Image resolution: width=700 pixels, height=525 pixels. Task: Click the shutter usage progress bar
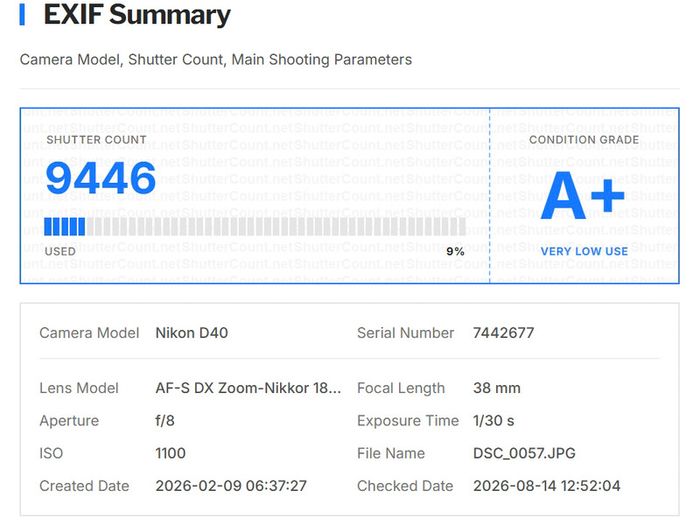click(255, 227)
